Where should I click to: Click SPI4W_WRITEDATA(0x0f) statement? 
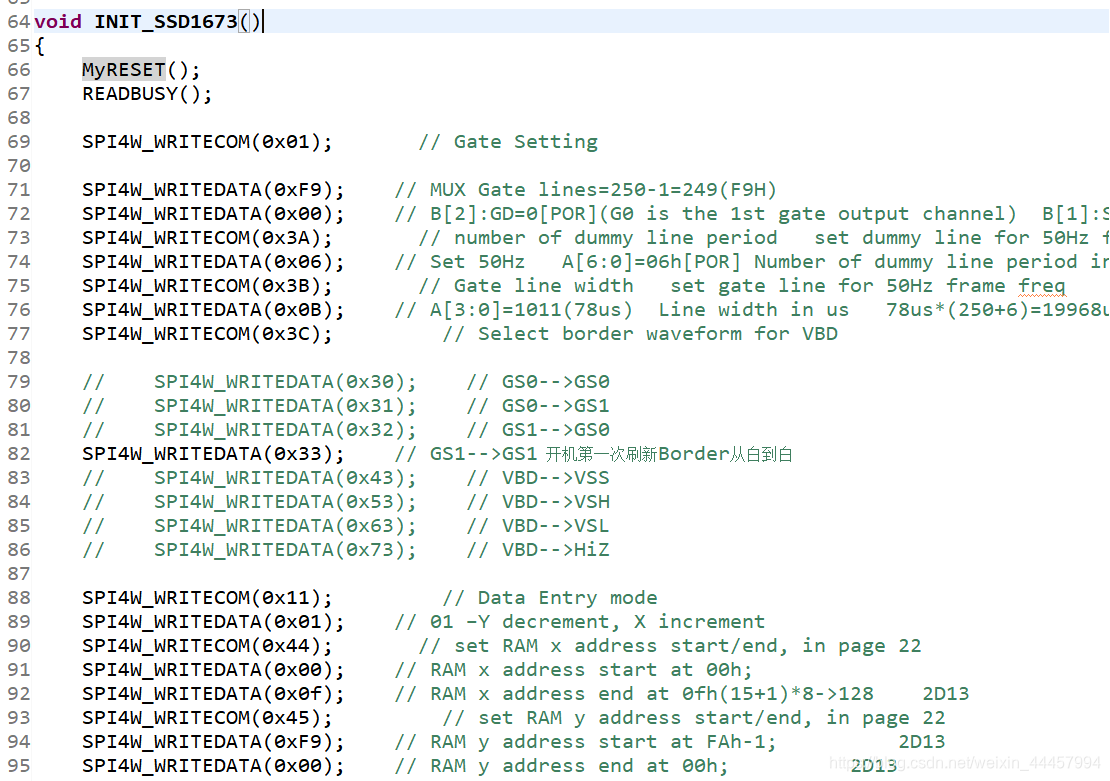[213, 695]
